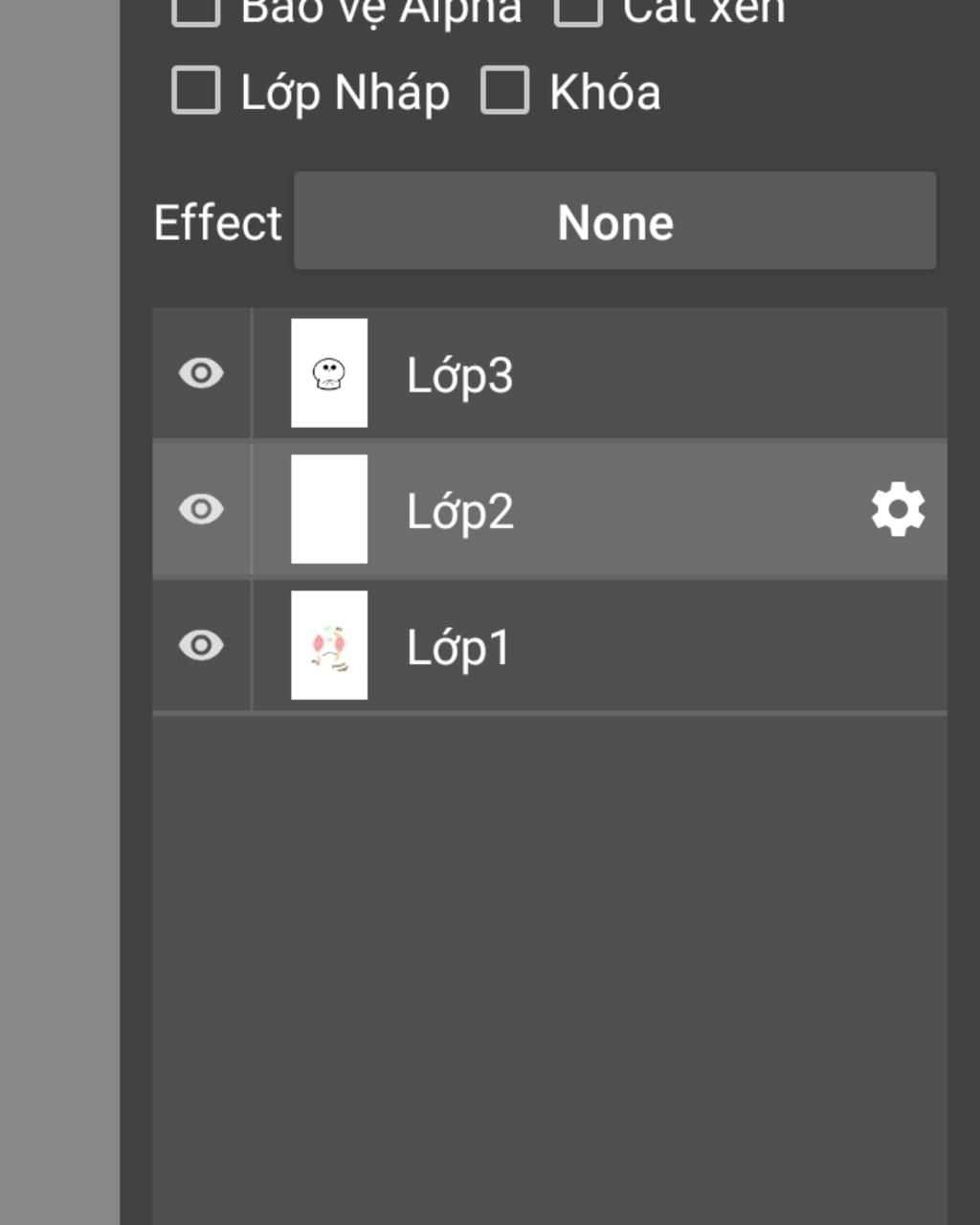Enable the Lớp Nháp checkbox
Image resolution: width=980 pixels, height=1225 pixels.
(x=196, y=91)
